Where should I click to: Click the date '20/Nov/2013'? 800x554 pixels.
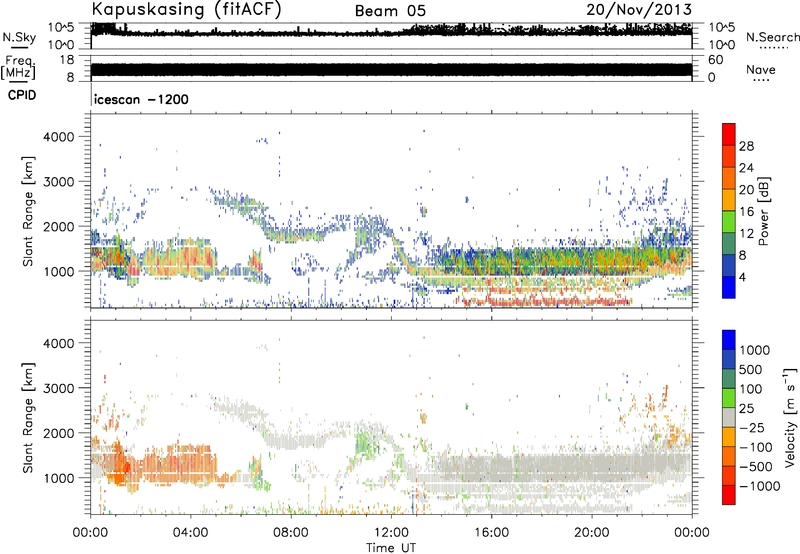(639, 9)
